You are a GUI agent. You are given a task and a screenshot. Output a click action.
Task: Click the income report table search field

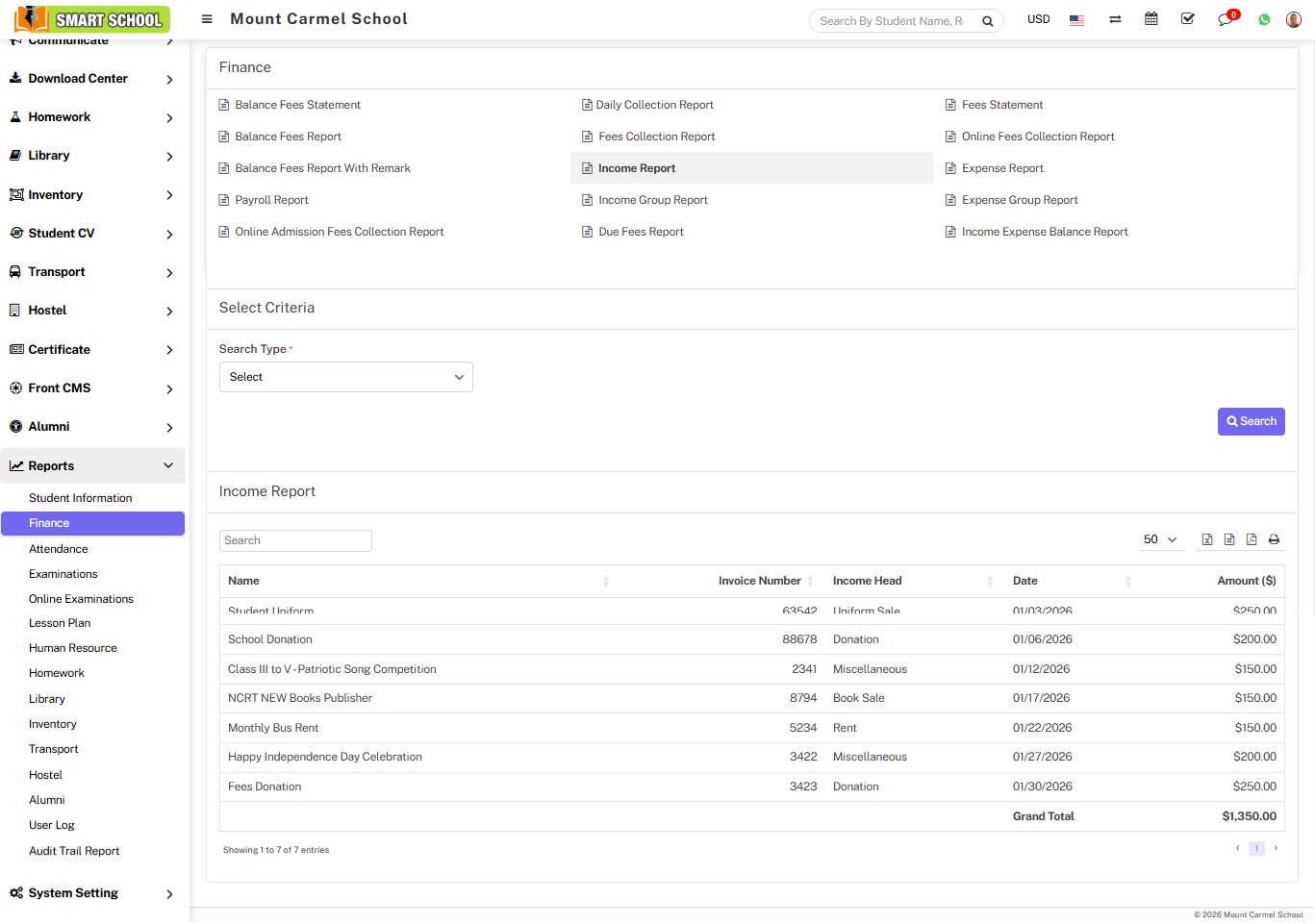point(295,540)
